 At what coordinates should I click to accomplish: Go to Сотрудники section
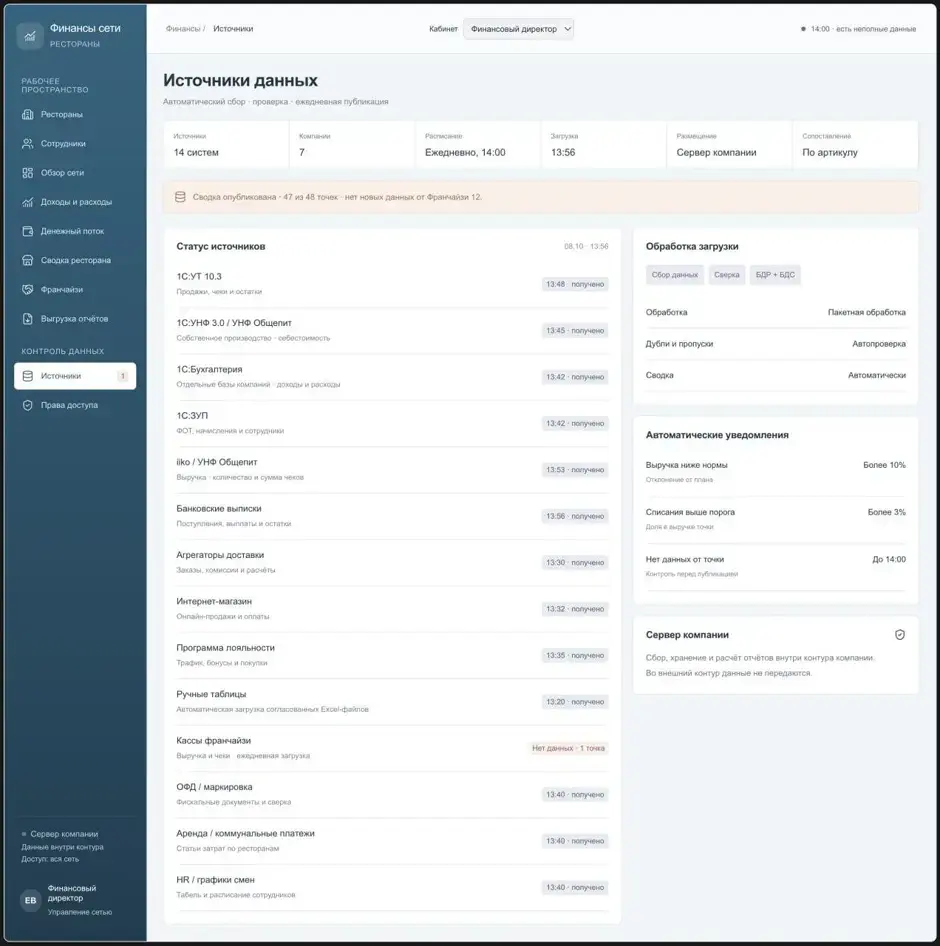click(75, 144)
